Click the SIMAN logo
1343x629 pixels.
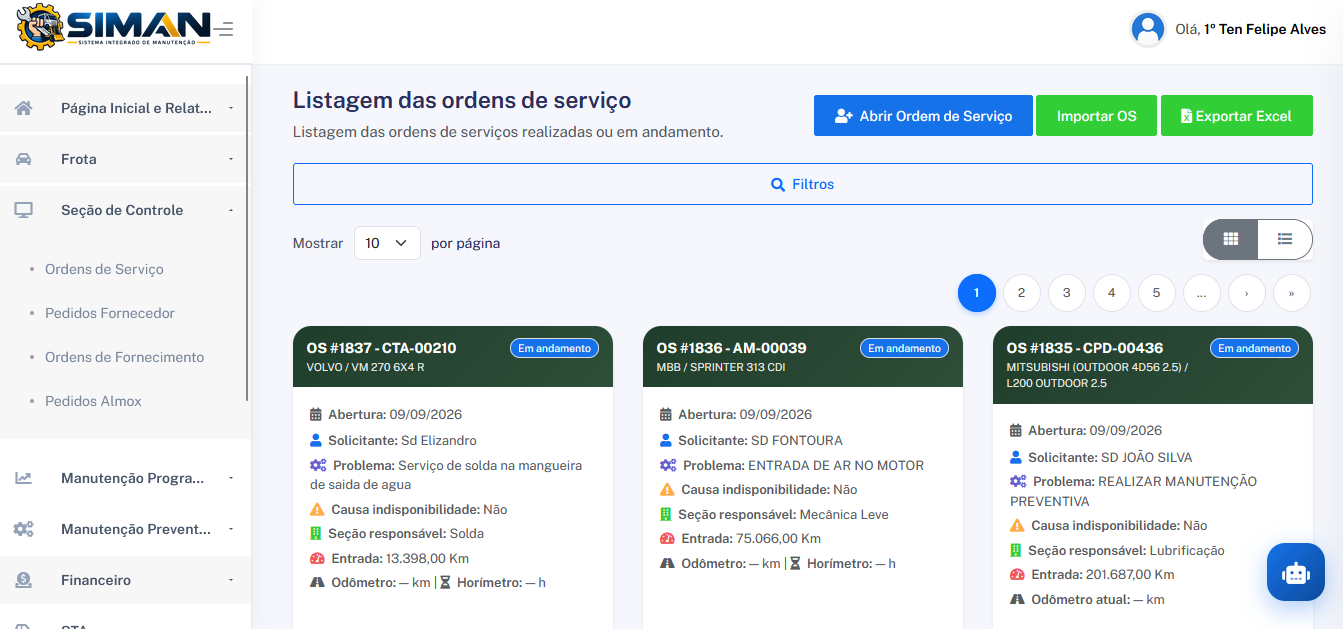tap(114, 27)
